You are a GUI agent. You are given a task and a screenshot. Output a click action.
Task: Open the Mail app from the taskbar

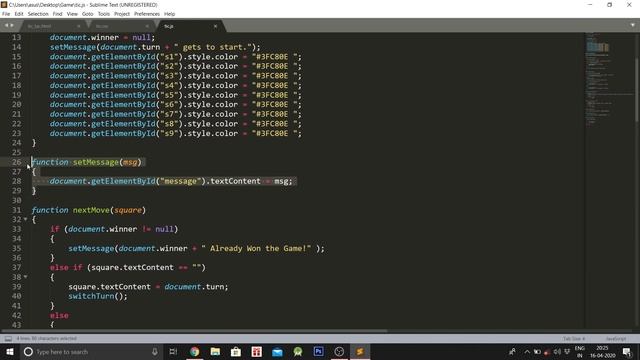tap(277, 351)
